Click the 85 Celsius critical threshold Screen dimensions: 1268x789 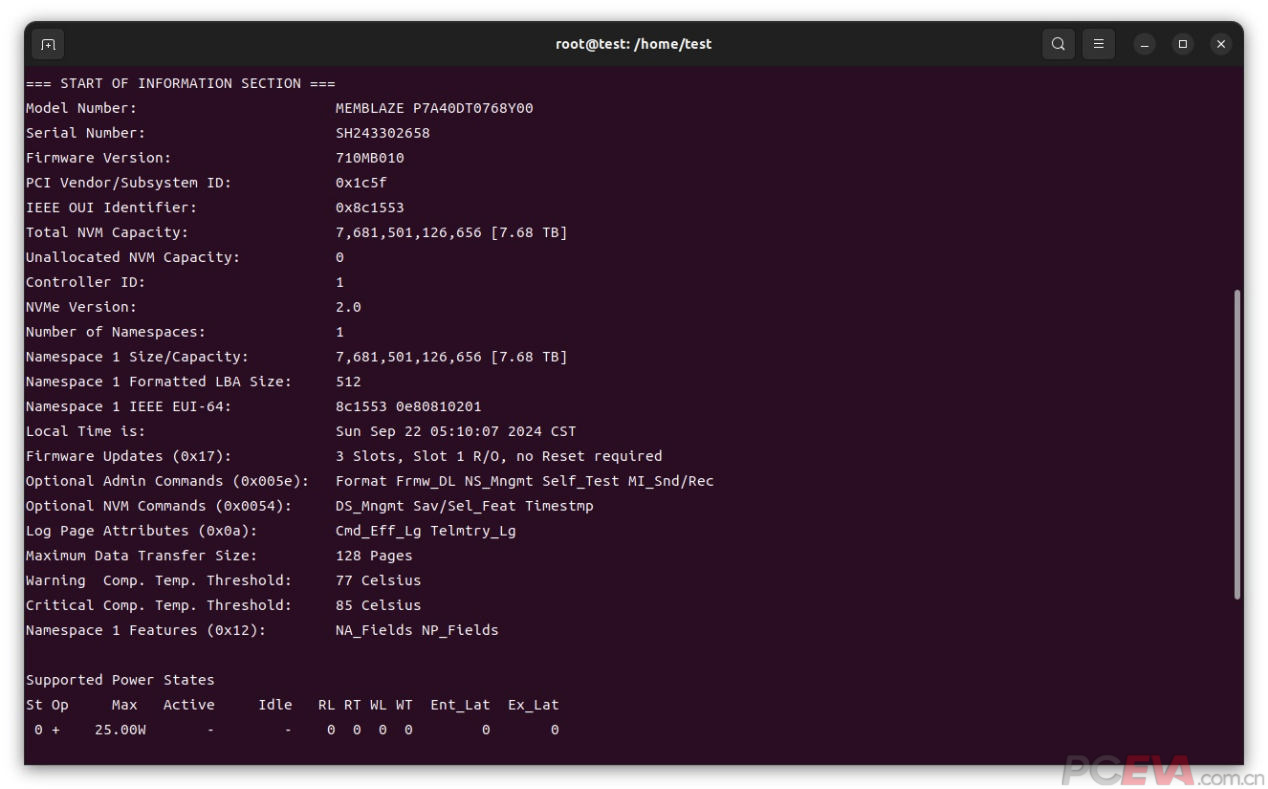coord(378,605)
